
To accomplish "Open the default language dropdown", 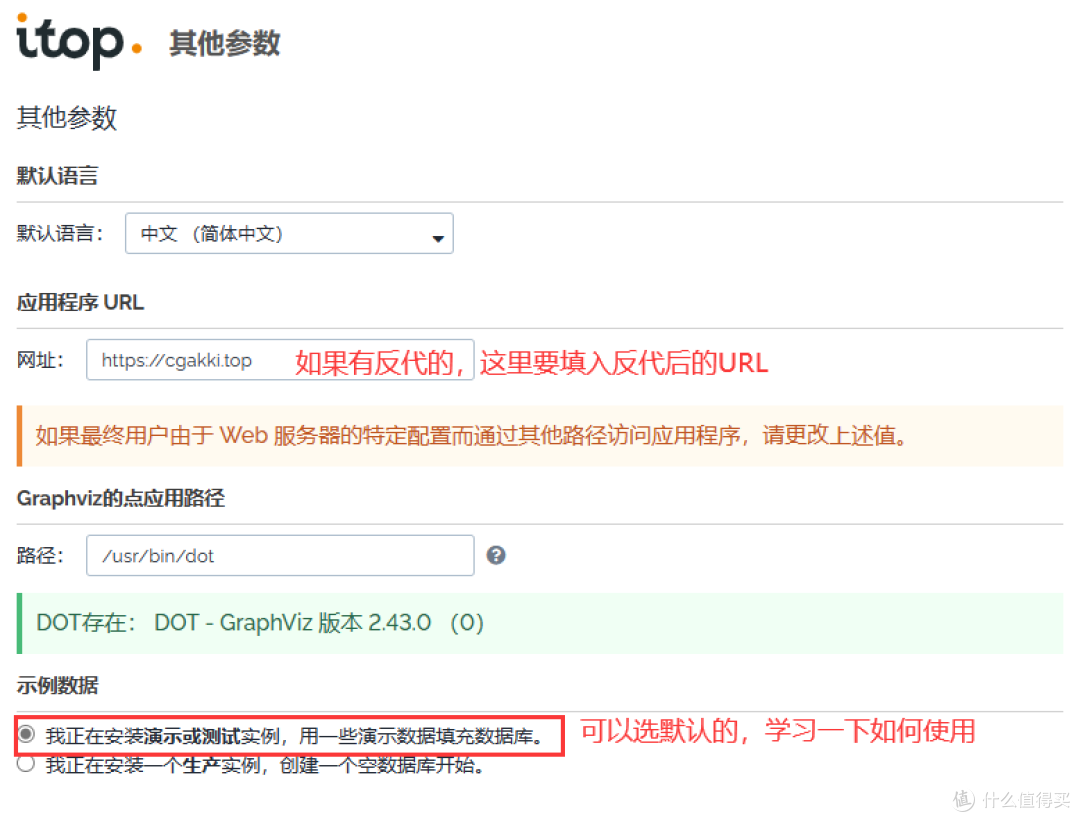I will click(x=289, y=234).
